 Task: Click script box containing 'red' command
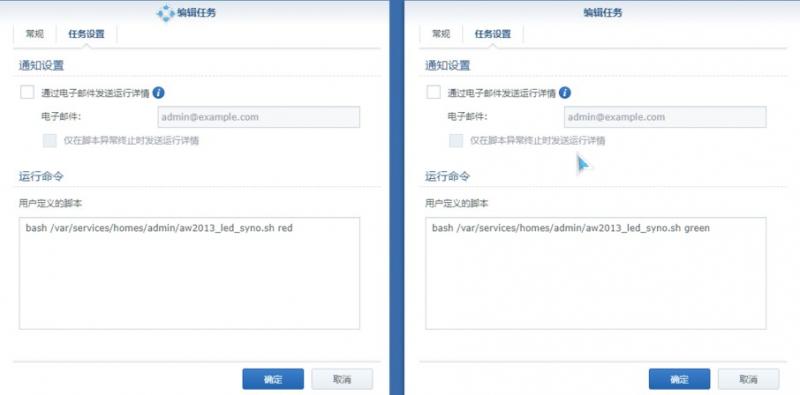click(x=189, y=274)
